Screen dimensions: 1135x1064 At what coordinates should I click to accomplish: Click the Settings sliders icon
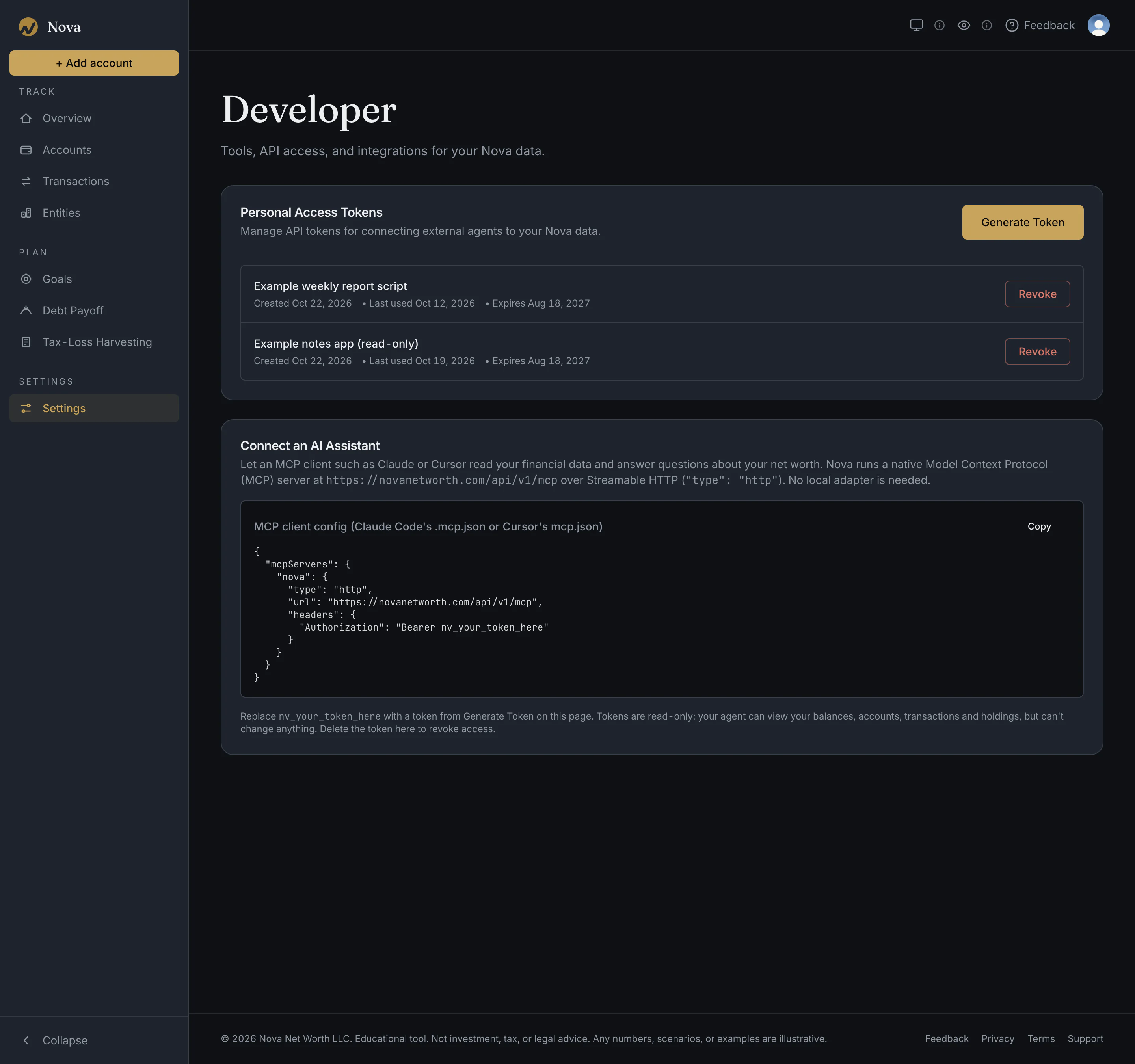(x=26, y=408)
